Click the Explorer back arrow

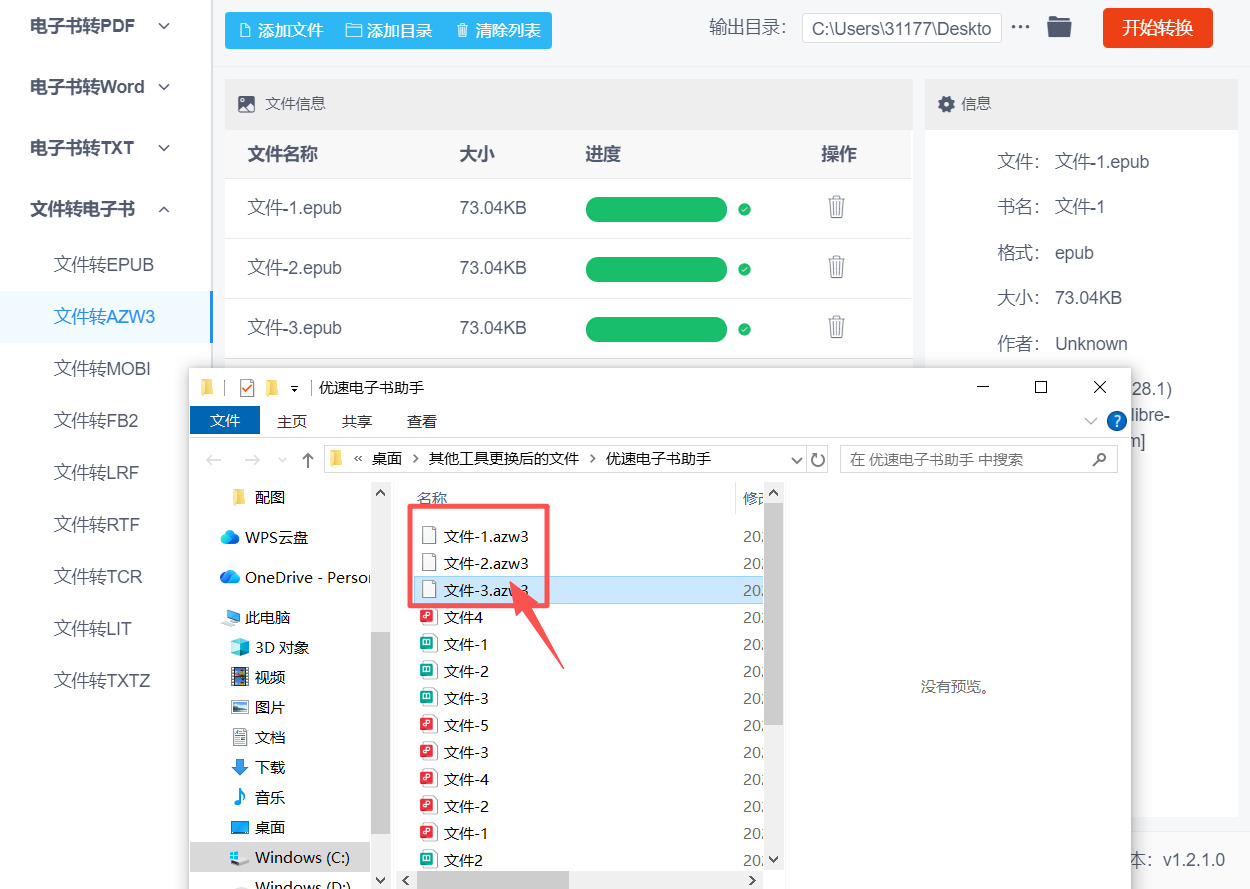(x=213, y=460)
